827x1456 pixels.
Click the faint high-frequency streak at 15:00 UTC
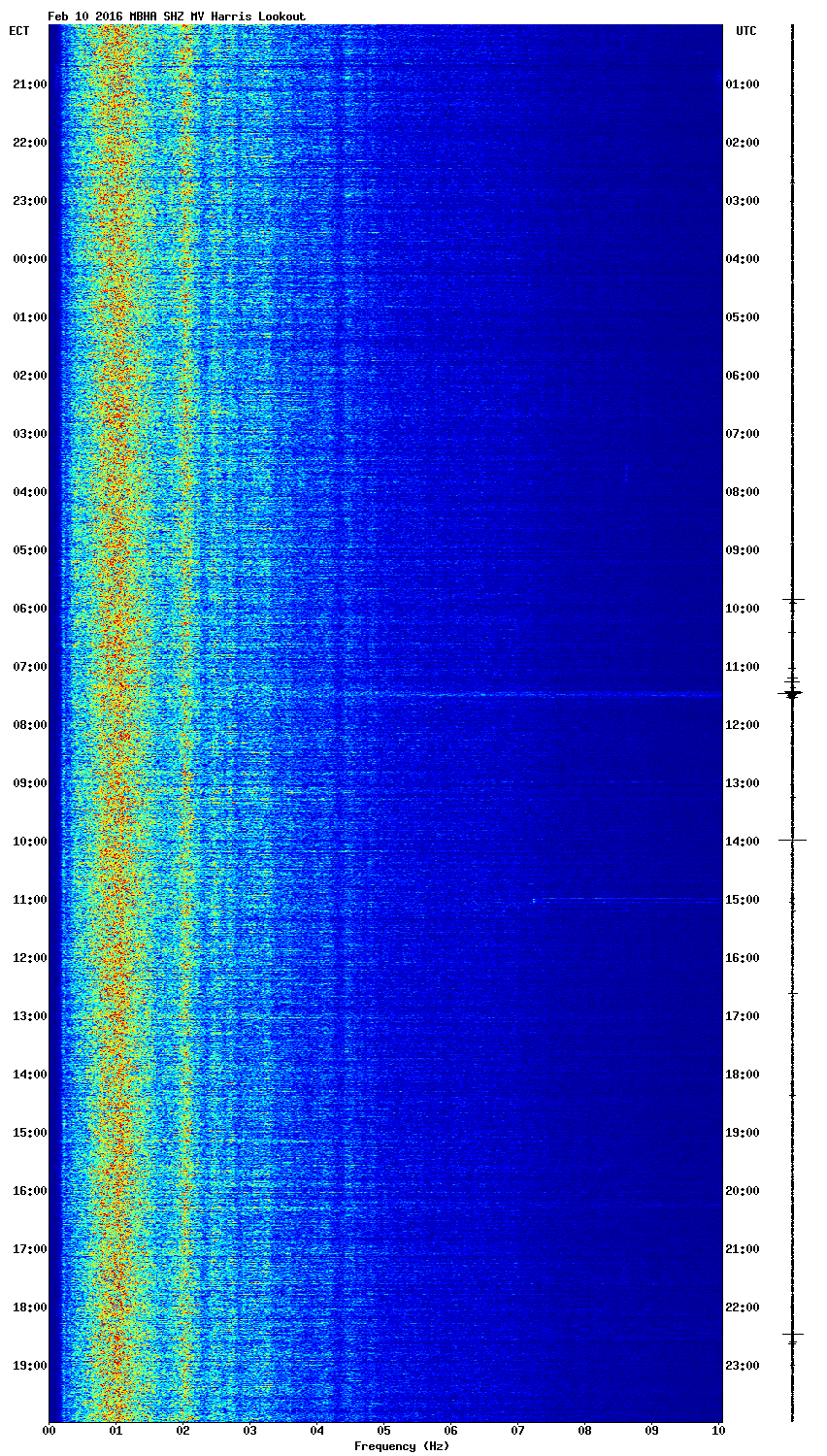pos(626,900)
